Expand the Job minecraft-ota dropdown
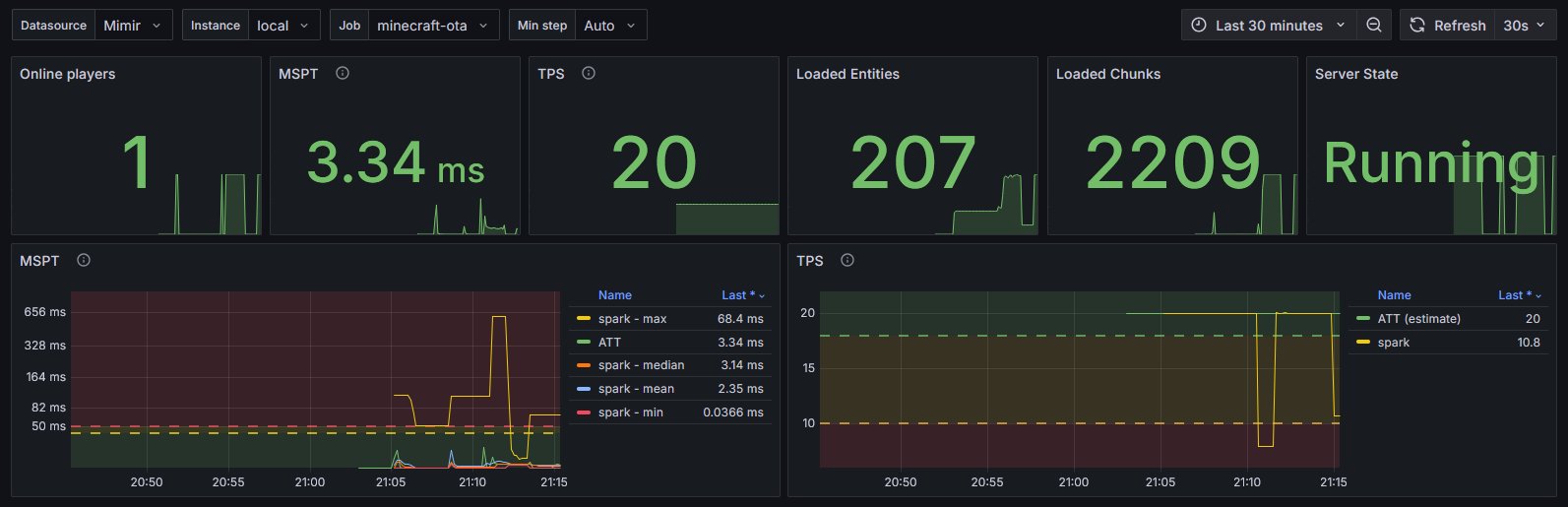Viewport: 1568px width, 507px height. click(x=414, y=26)
